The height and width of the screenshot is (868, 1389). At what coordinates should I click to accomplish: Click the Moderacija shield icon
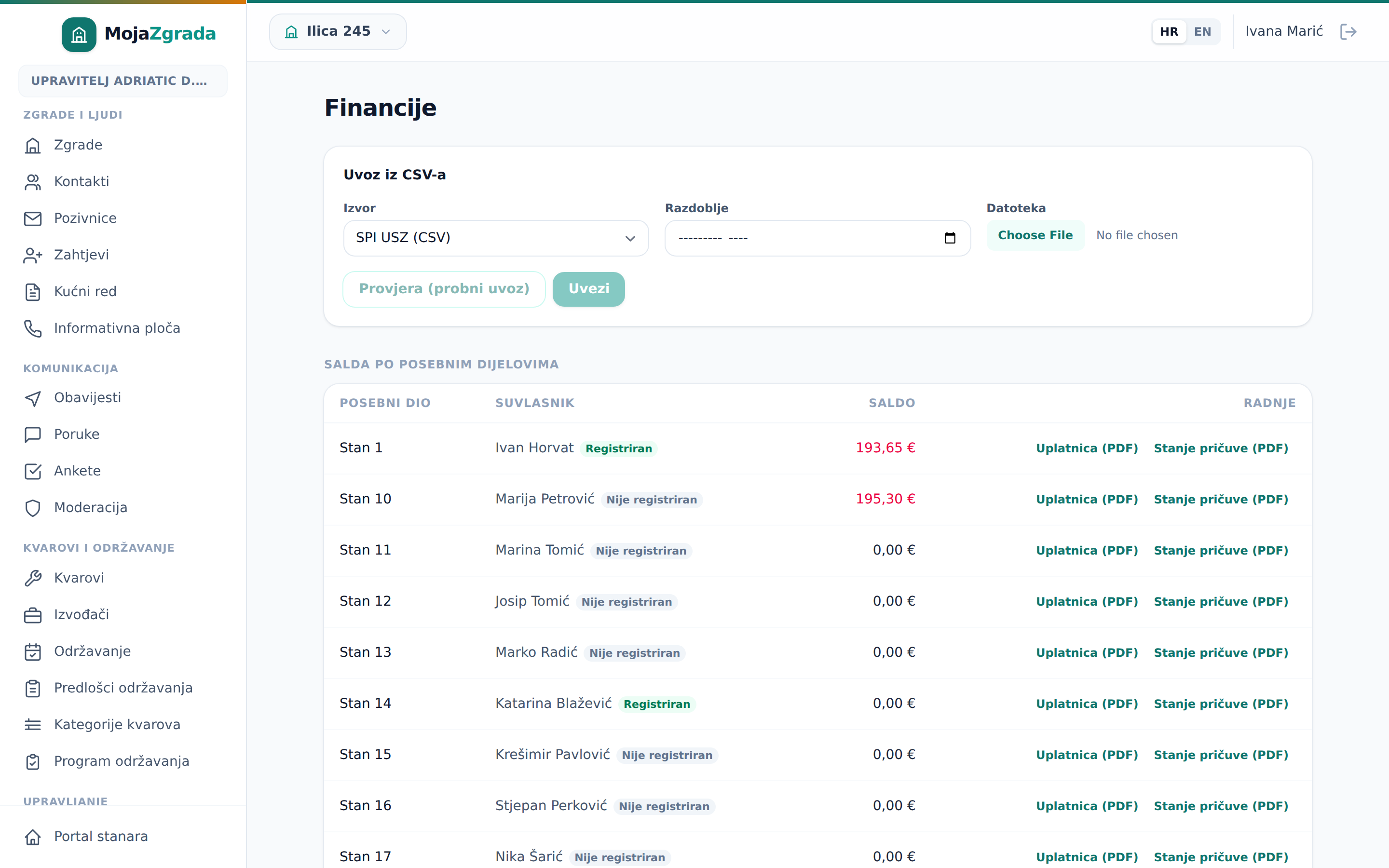[x=33, y=508]
